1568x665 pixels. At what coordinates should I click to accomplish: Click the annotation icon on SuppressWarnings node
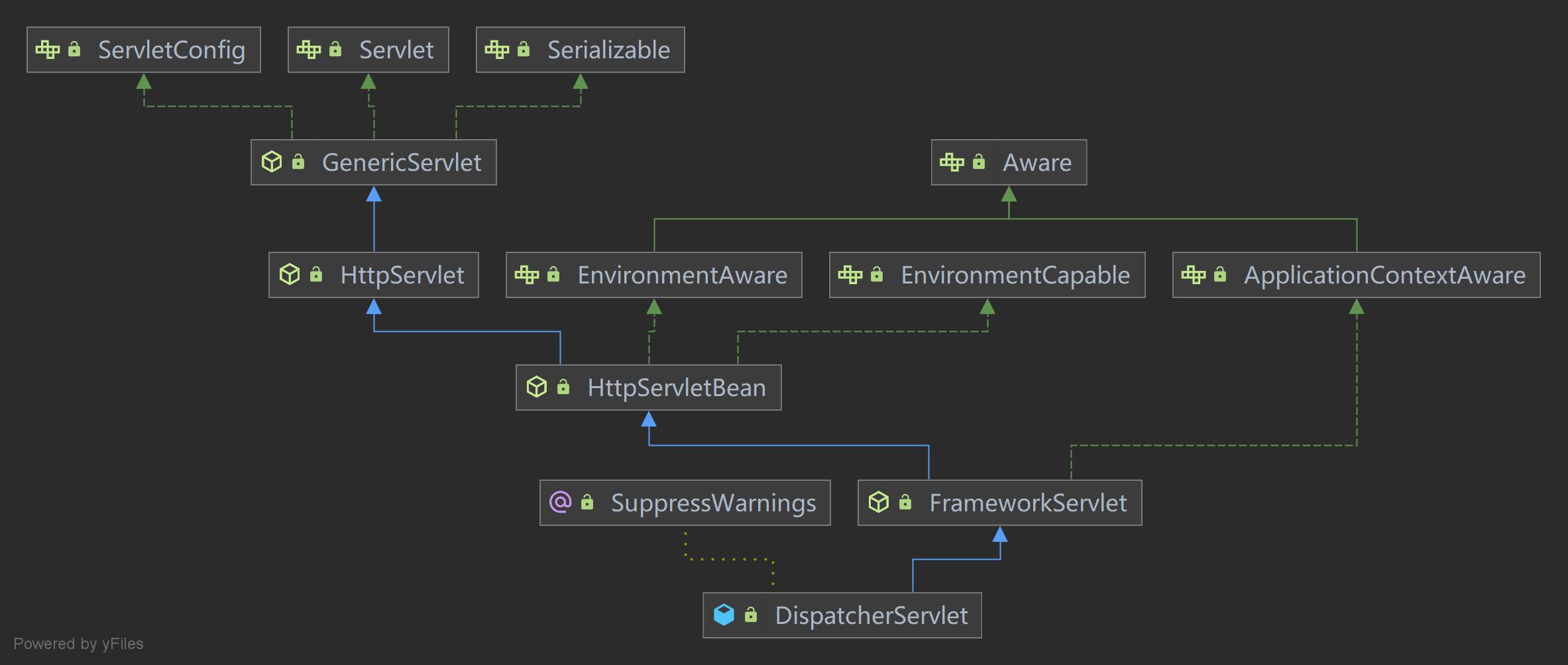click(561, 502)
